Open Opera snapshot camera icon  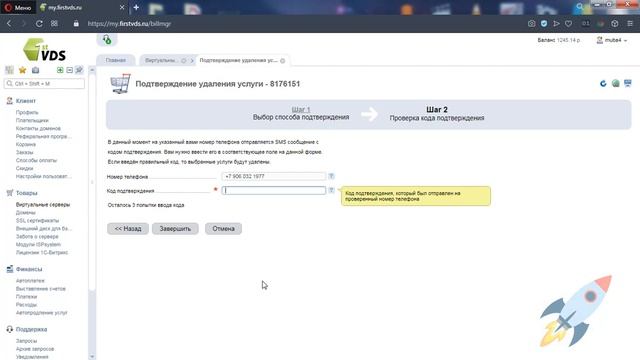[x=531, y=24]
